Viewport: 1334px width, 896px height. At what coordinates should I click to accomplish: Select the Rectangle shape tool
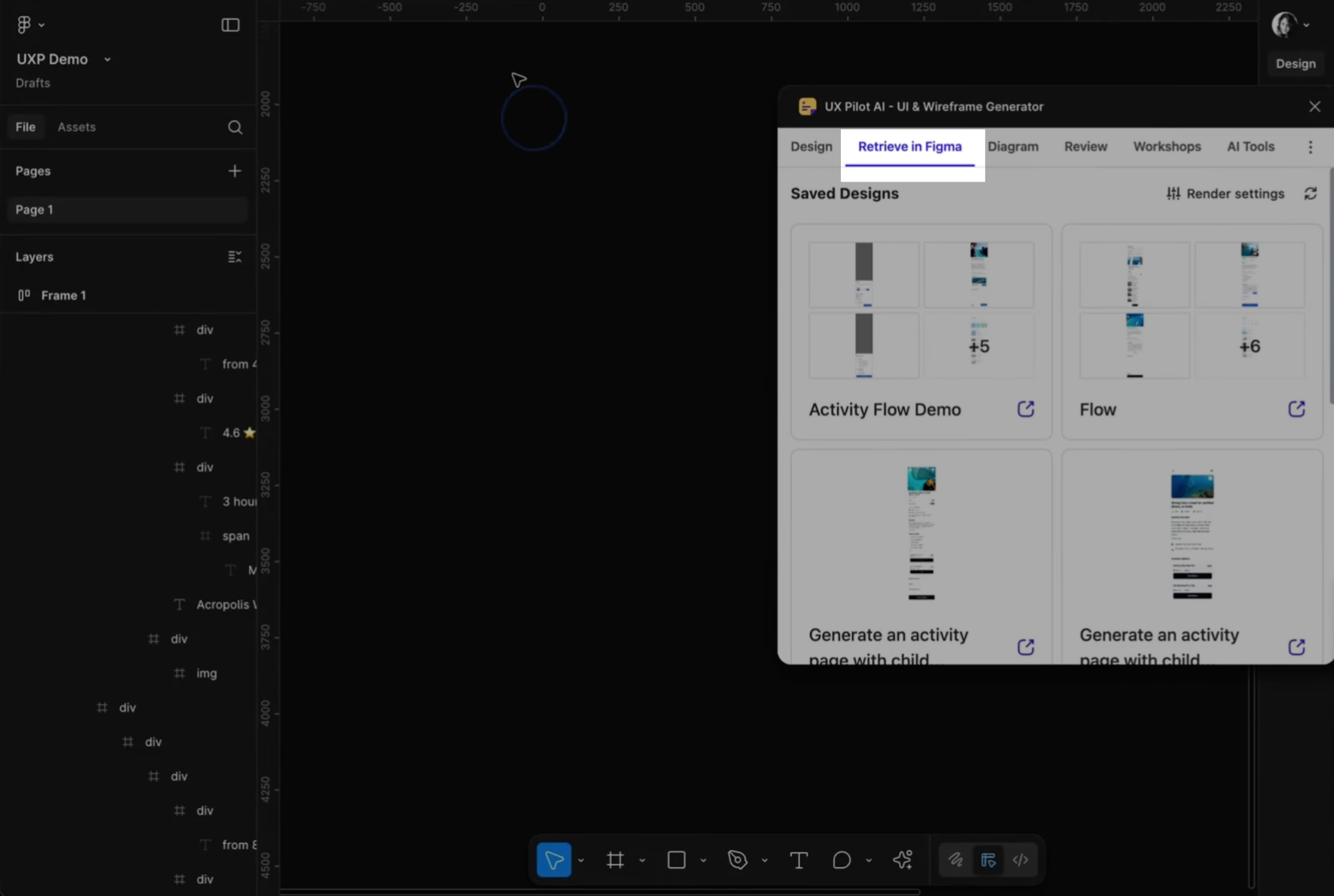pyautogui.click(x=676, y=860)
